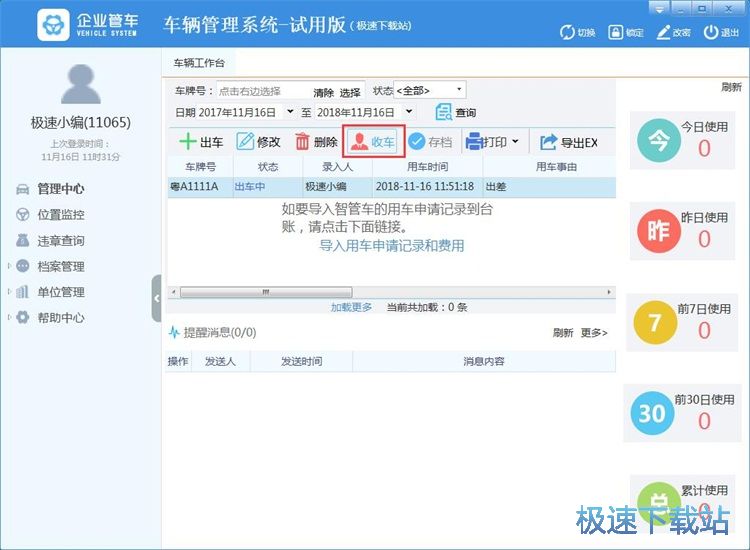Image resolution: width=750 pixels, height=550 pixels.
Task: Click the 收车 toolbar button
Action: [373, 142]
